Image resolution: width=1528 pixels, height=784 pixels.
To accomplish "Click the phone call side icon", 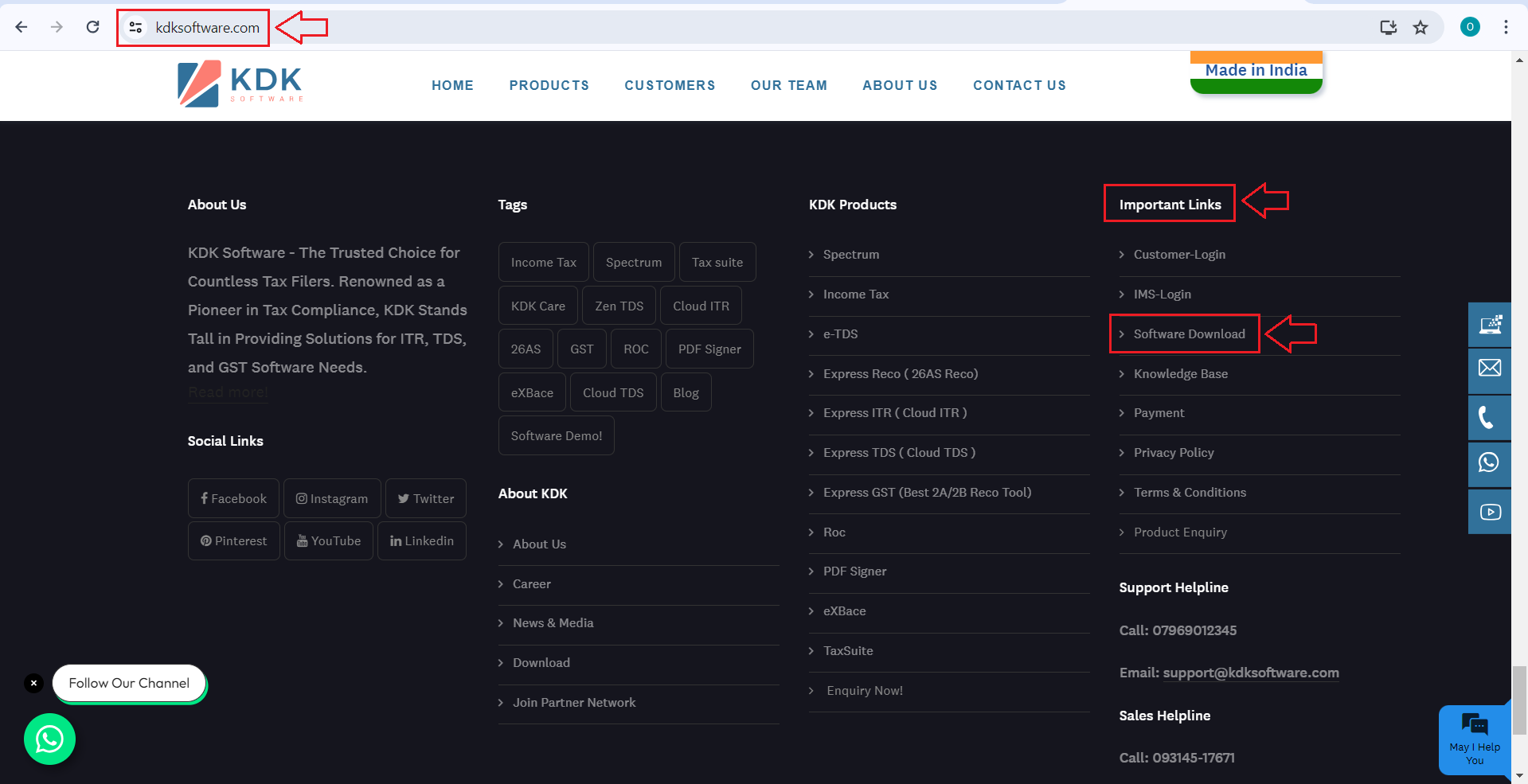I will click(1490, 417).
